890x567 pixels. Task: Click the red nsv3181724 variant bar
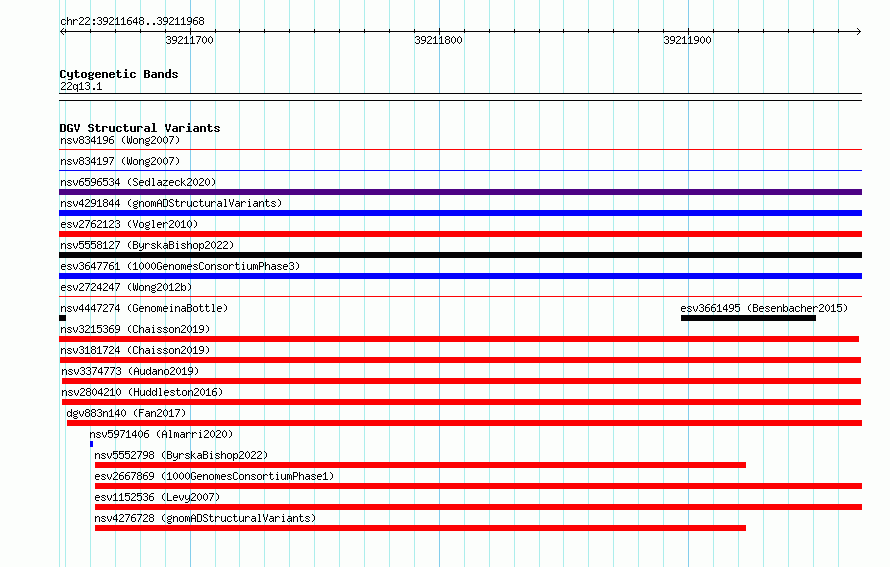click(x=460, y=360)
